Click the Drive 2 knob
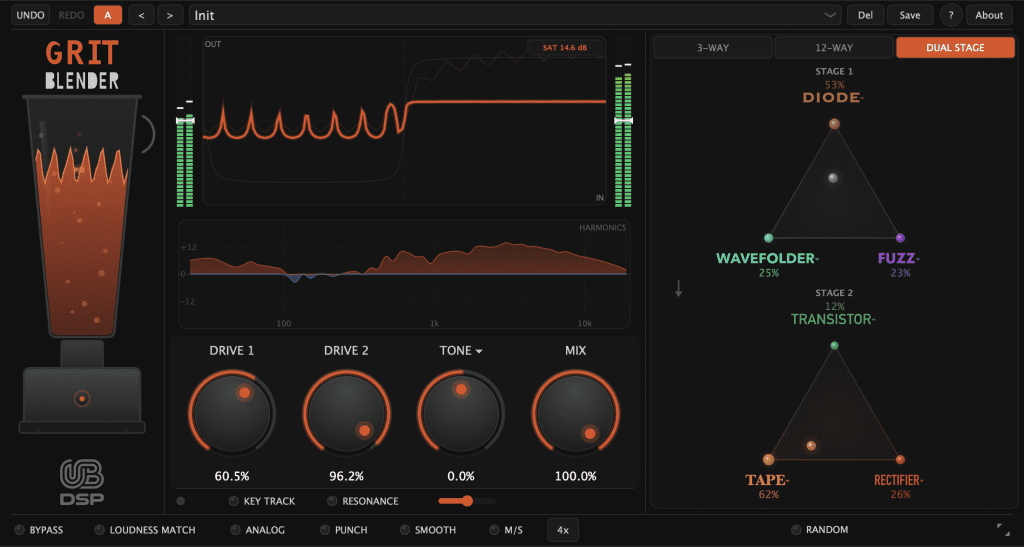1024x547 pixels. [346, 413]
